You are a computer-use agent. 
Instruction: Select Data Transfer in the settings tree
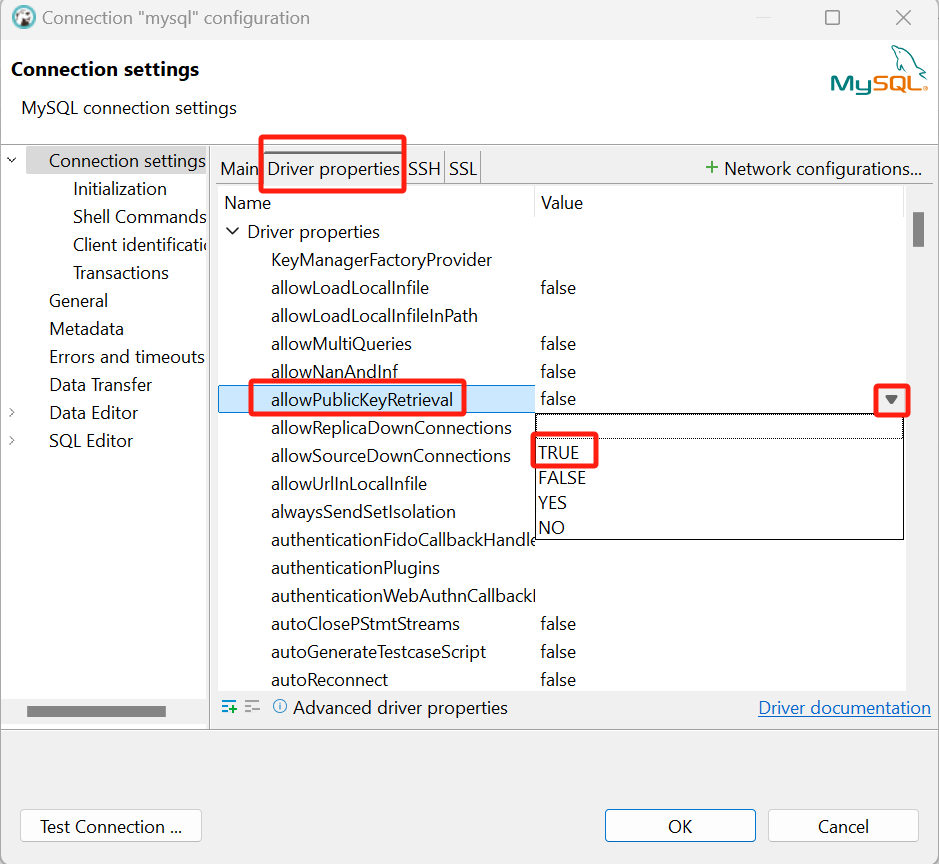coord(101,384)
